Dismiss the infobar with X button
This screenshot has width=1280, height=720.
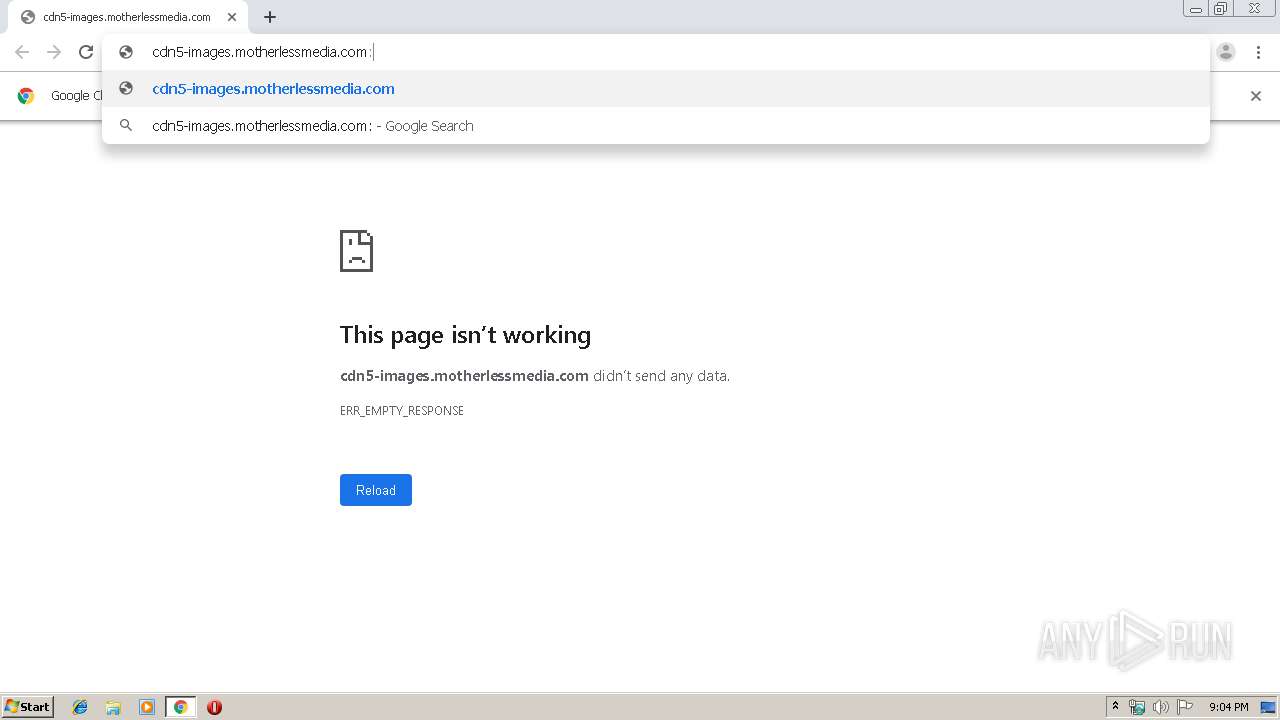point(1256,96)
